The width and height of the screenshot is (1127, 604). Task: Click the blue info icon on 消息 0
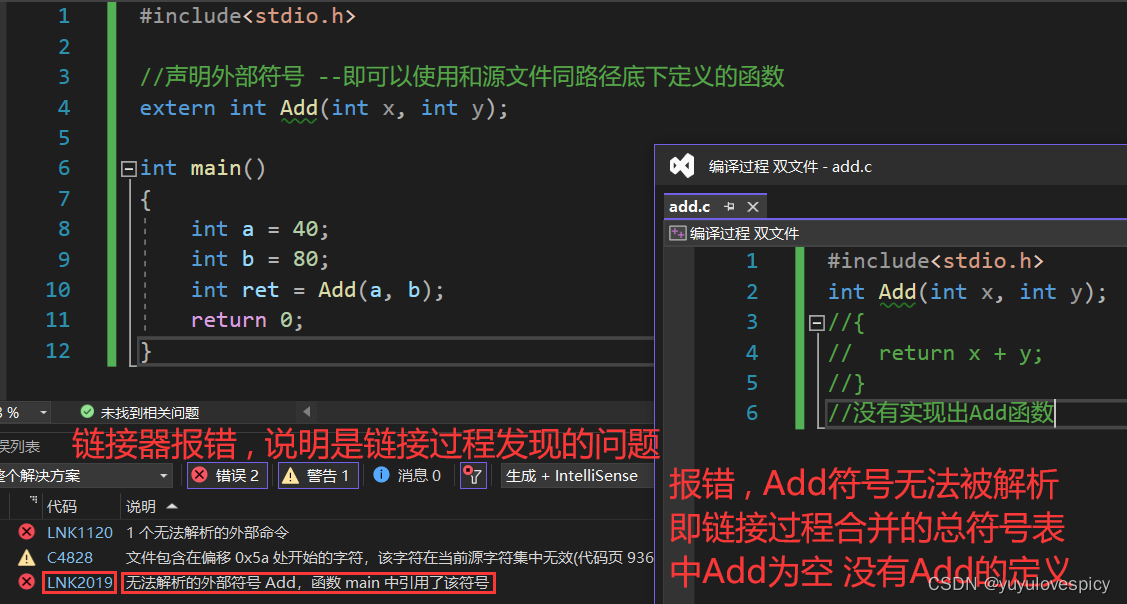pyautogui.click(x=379, y=475)
